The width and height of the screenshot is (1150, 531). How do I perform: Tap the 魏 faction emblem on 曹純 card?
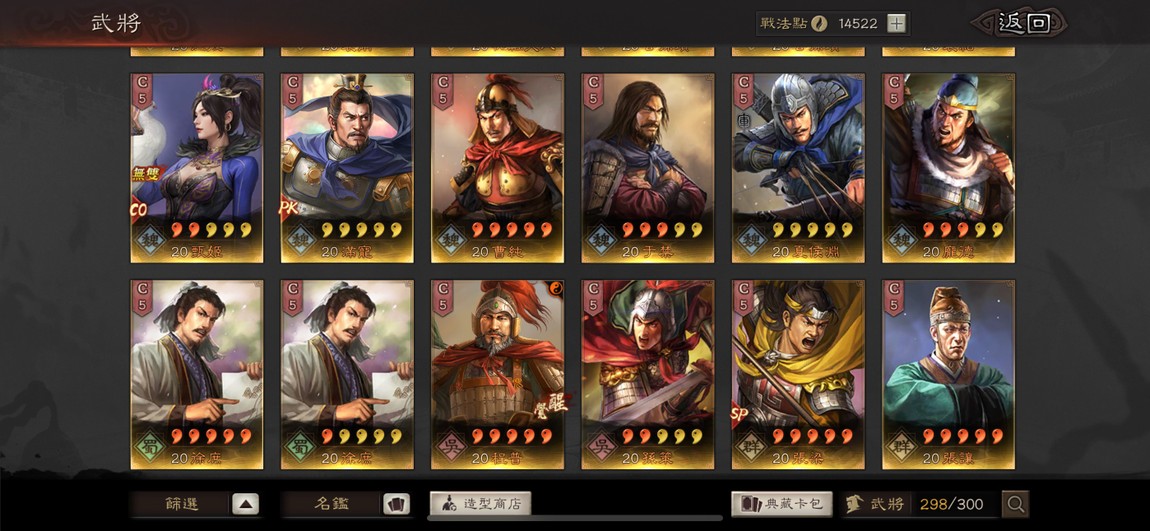click(449, 239)
